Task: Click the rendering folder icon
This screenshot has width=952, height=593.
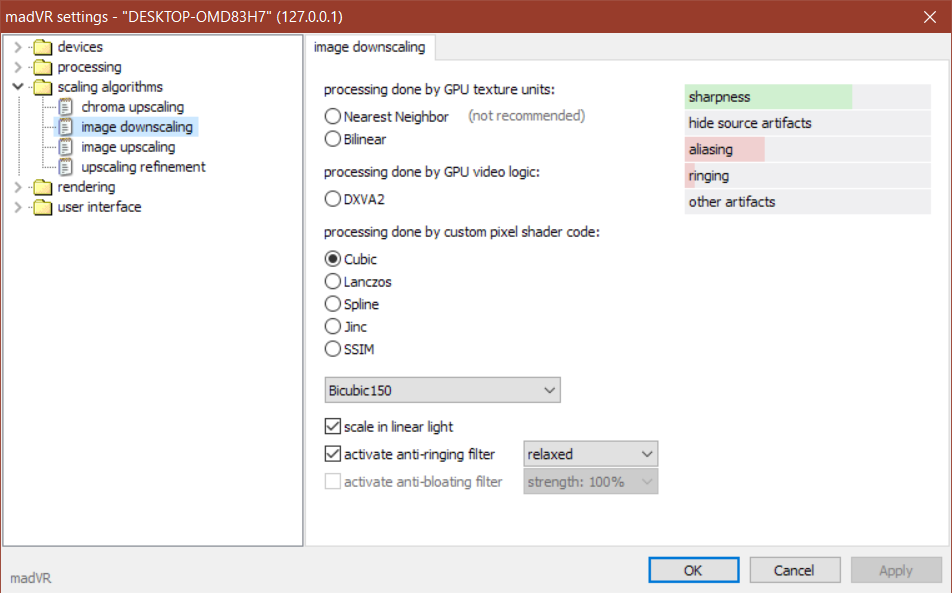Action: pos(42,187)
